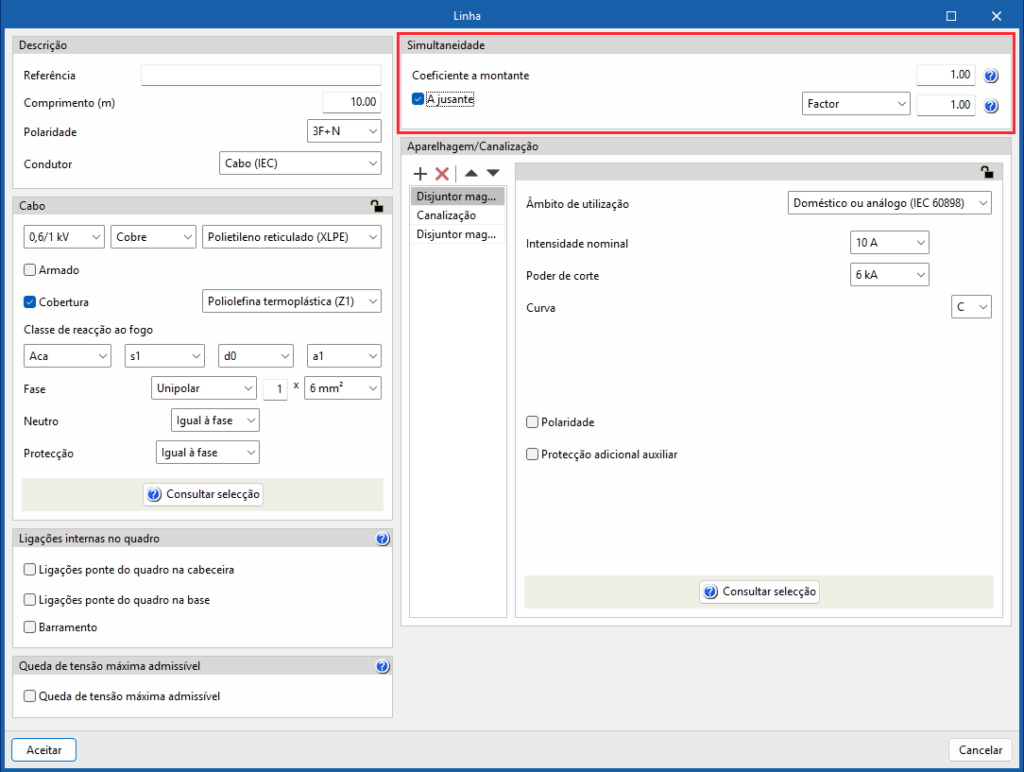Enable Ligações ponte do quadro na cabeceira
The width and height of the screenshot is (1024, 772).
pyautogui.click(x=29, y=570)
